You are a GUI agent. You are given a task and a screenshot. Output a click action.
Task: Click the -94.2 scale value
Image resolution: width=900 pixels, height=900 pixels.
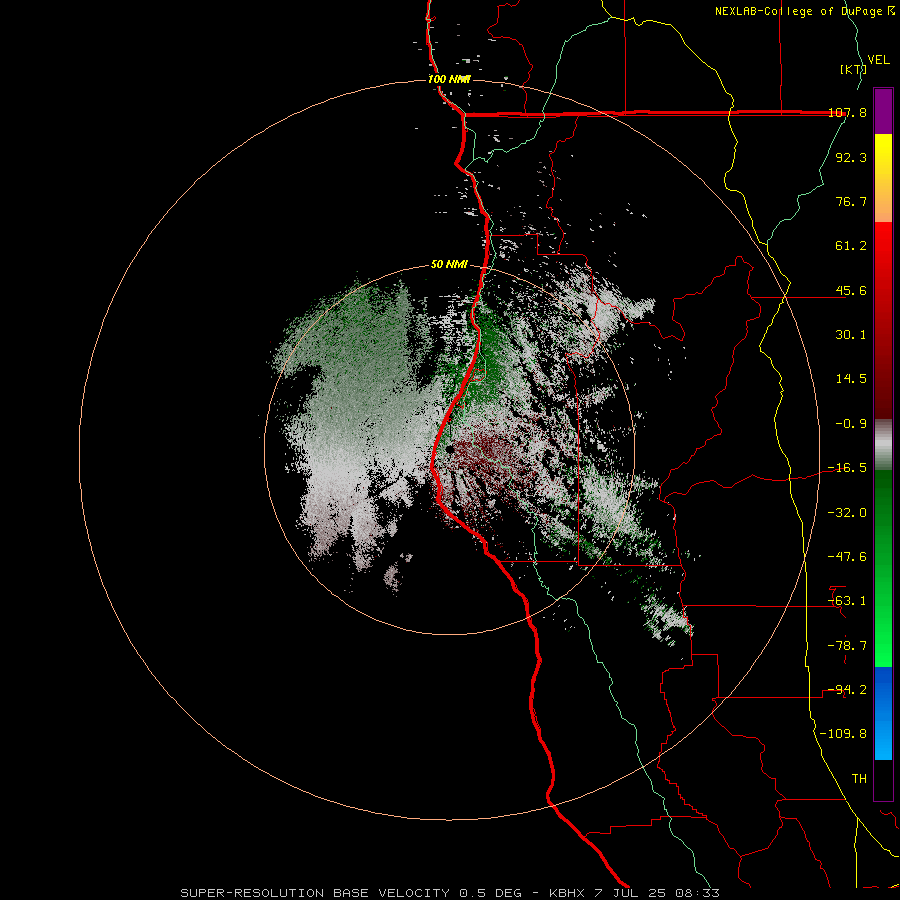[x=847, y=690]
